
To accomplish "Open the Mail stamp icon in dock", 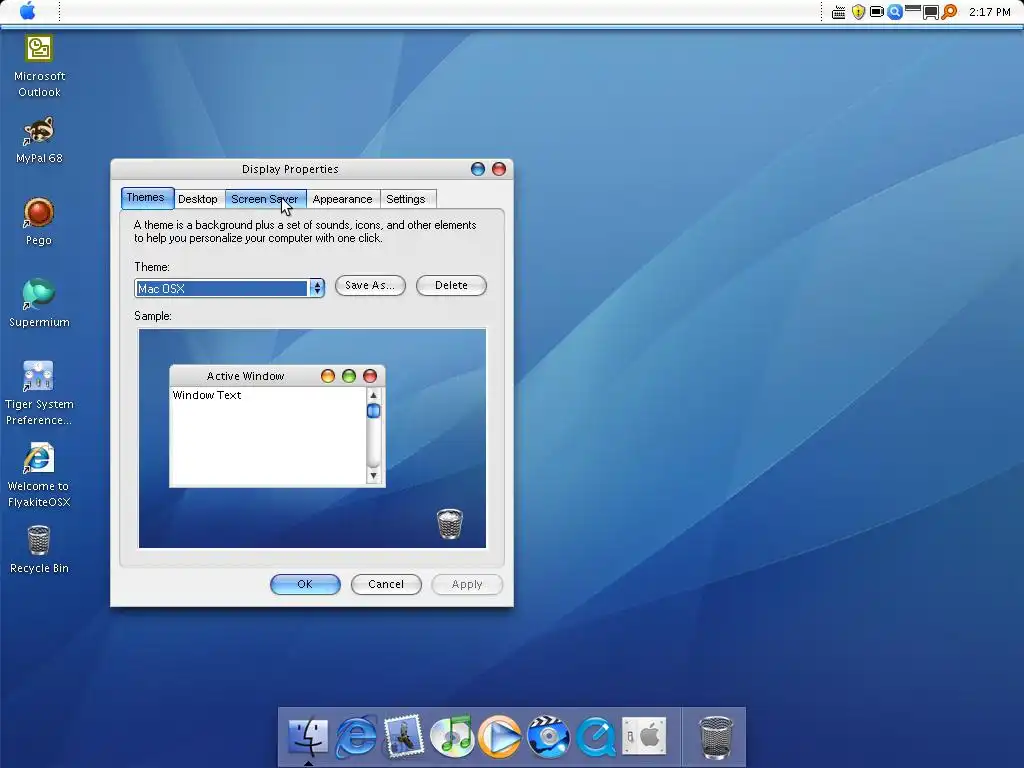I will pos(404,736).
